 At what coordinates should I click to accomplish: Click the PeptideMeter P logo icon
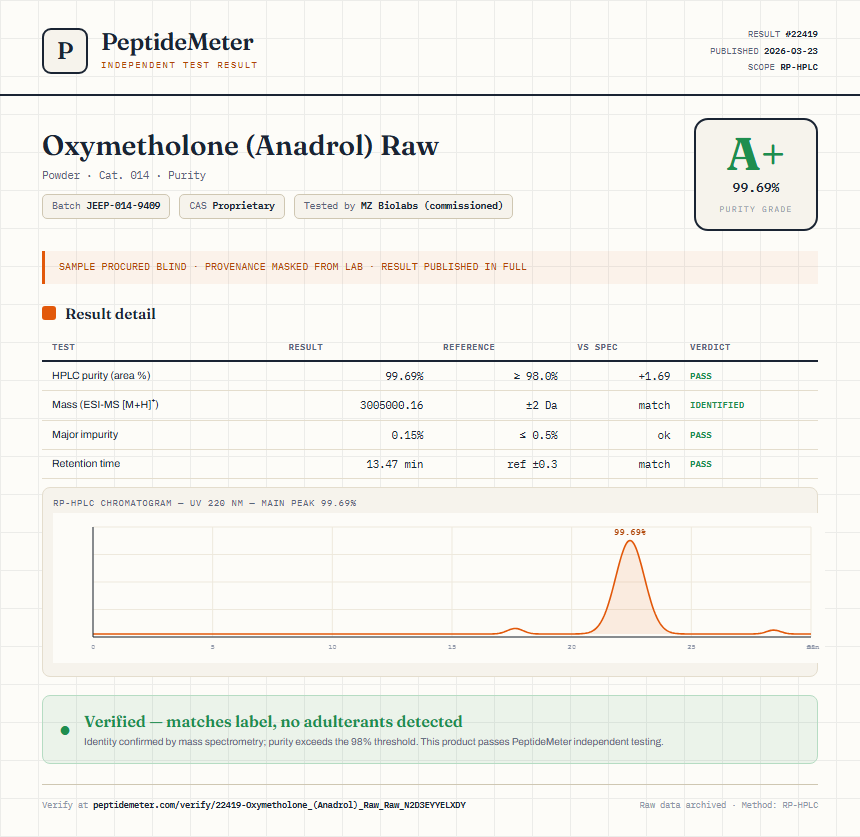[x=65, y=51]
